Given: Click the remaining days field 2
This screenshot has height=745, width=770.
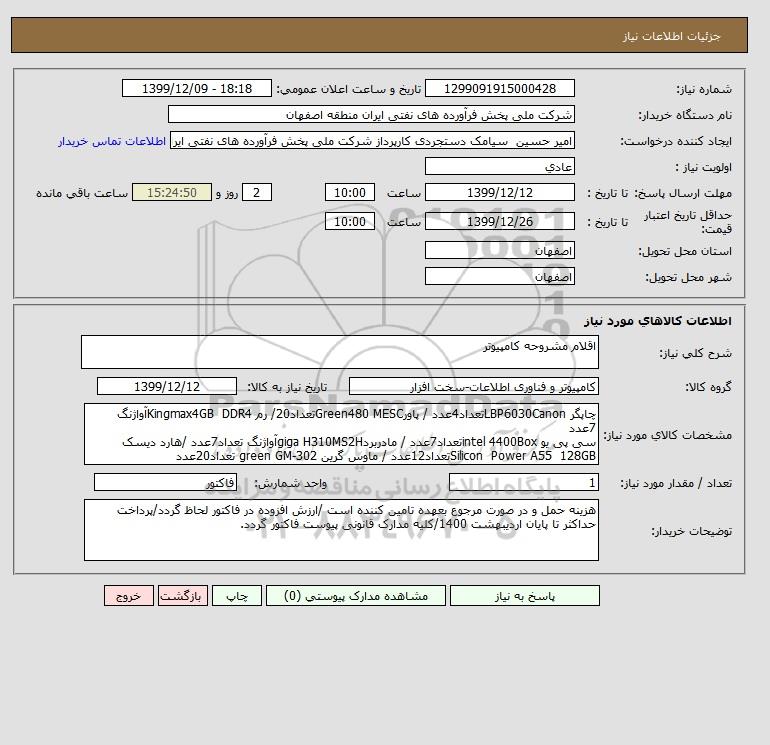Looking at the screenshot, I should click(256, 193).
